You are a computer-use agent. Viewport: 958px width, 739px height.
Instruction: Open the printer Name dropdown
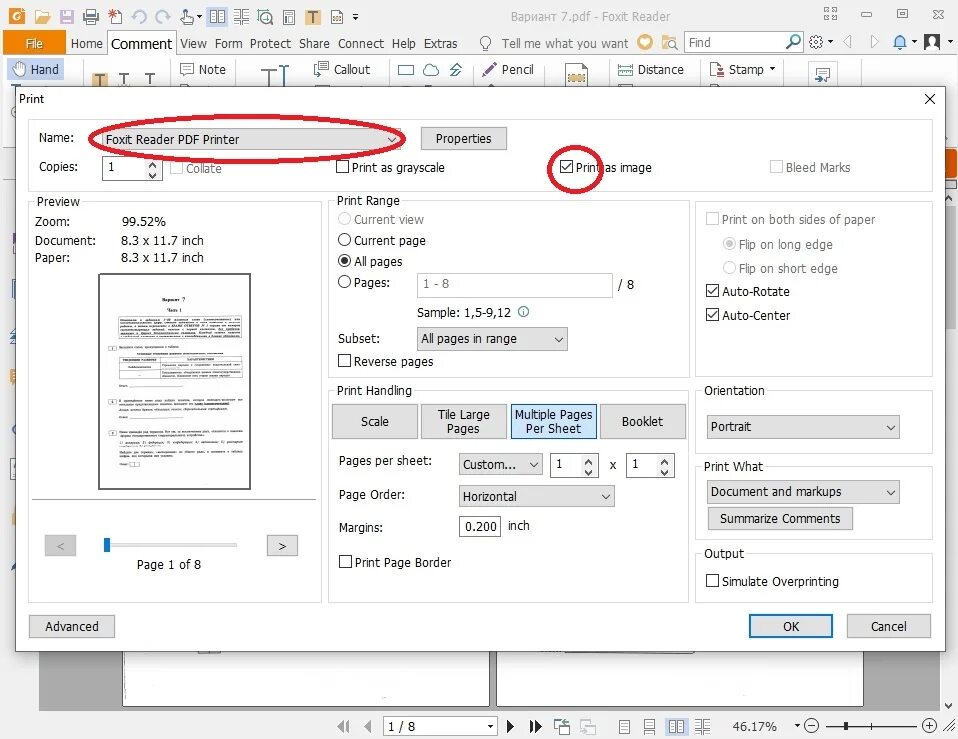pyautogui.click(x=250, y=139)
